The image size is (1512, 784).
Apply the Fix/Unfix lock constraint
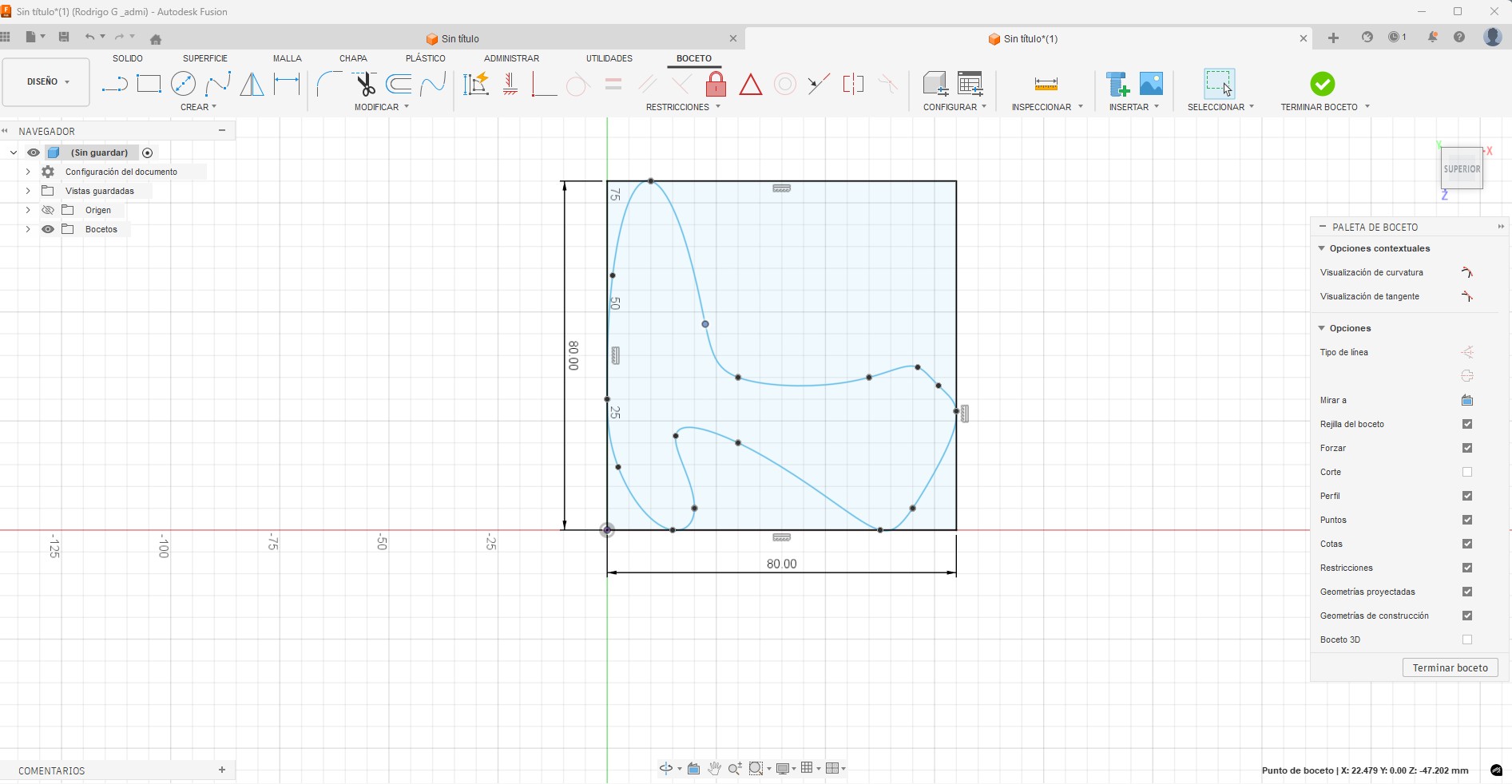pyautogui.click(x=716, y=84)
